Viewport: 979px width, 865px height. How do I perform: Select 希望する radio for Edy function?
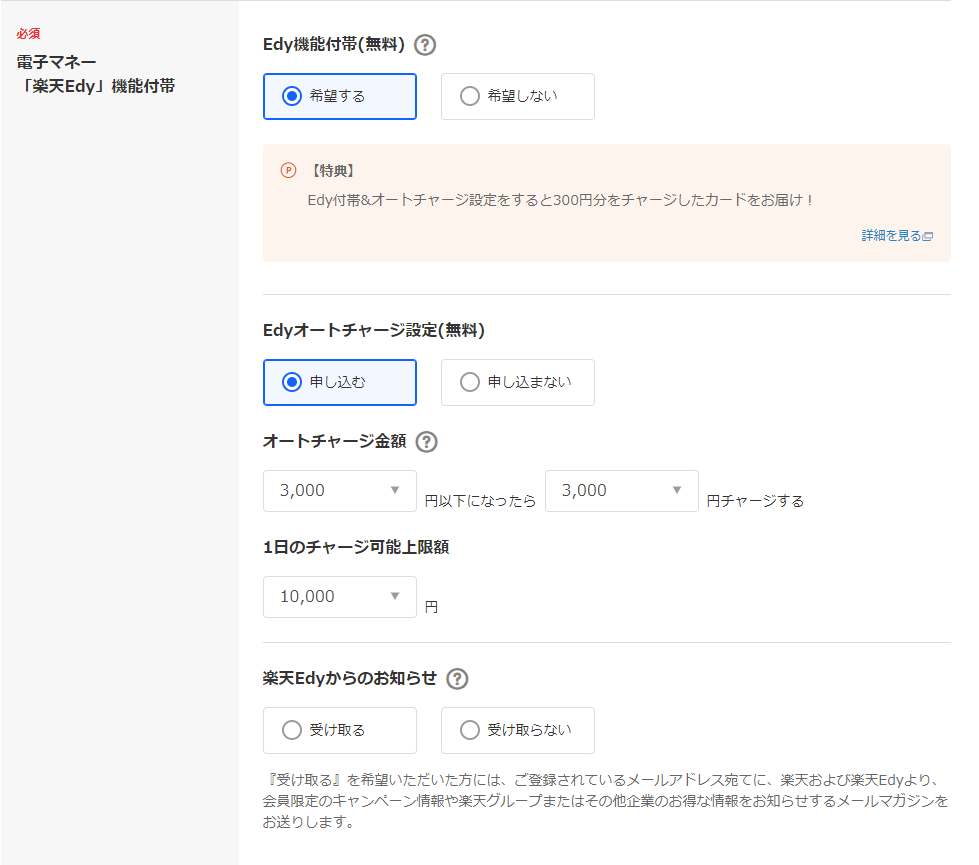coord(340,96)
